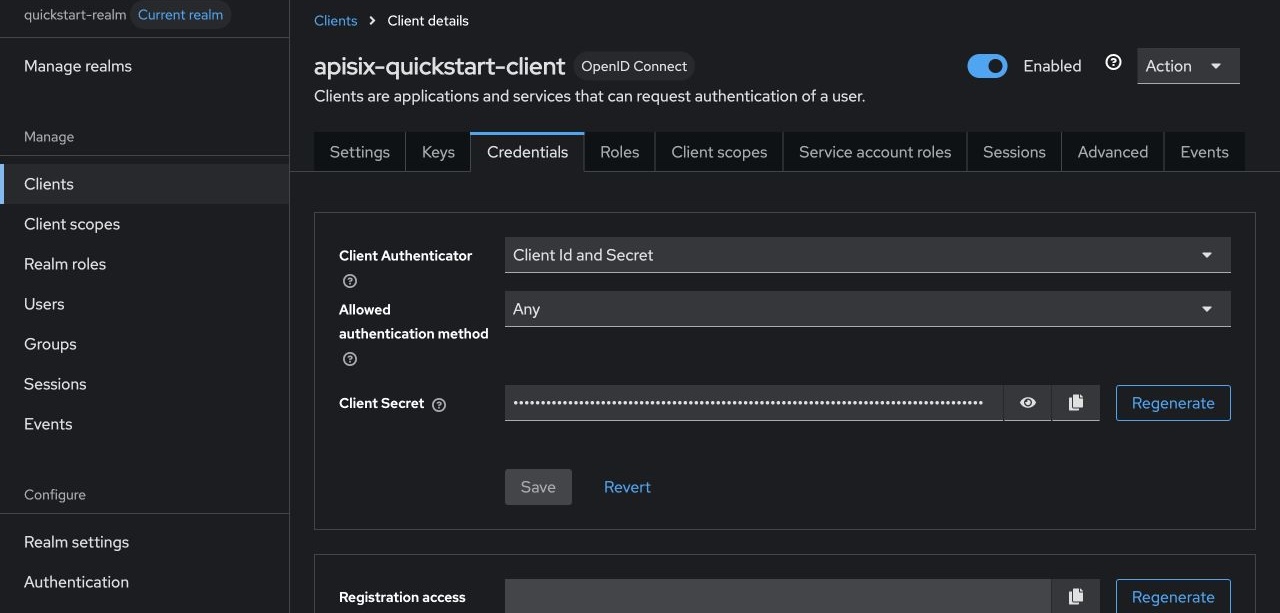View the client Sessions tab

pos(1014,152)
